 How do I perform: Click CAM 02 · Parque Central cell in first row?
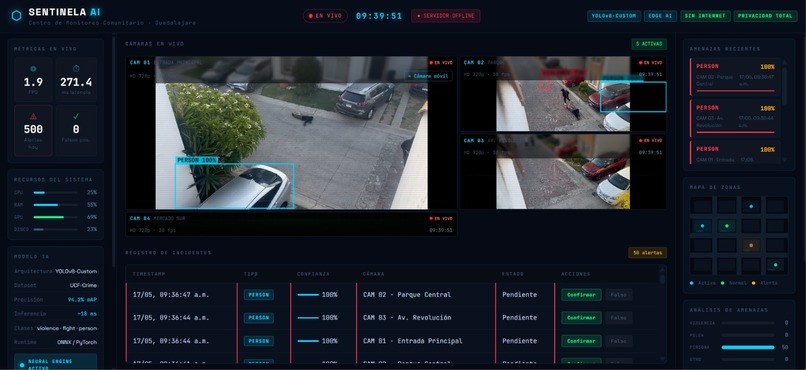click(407, 295)
